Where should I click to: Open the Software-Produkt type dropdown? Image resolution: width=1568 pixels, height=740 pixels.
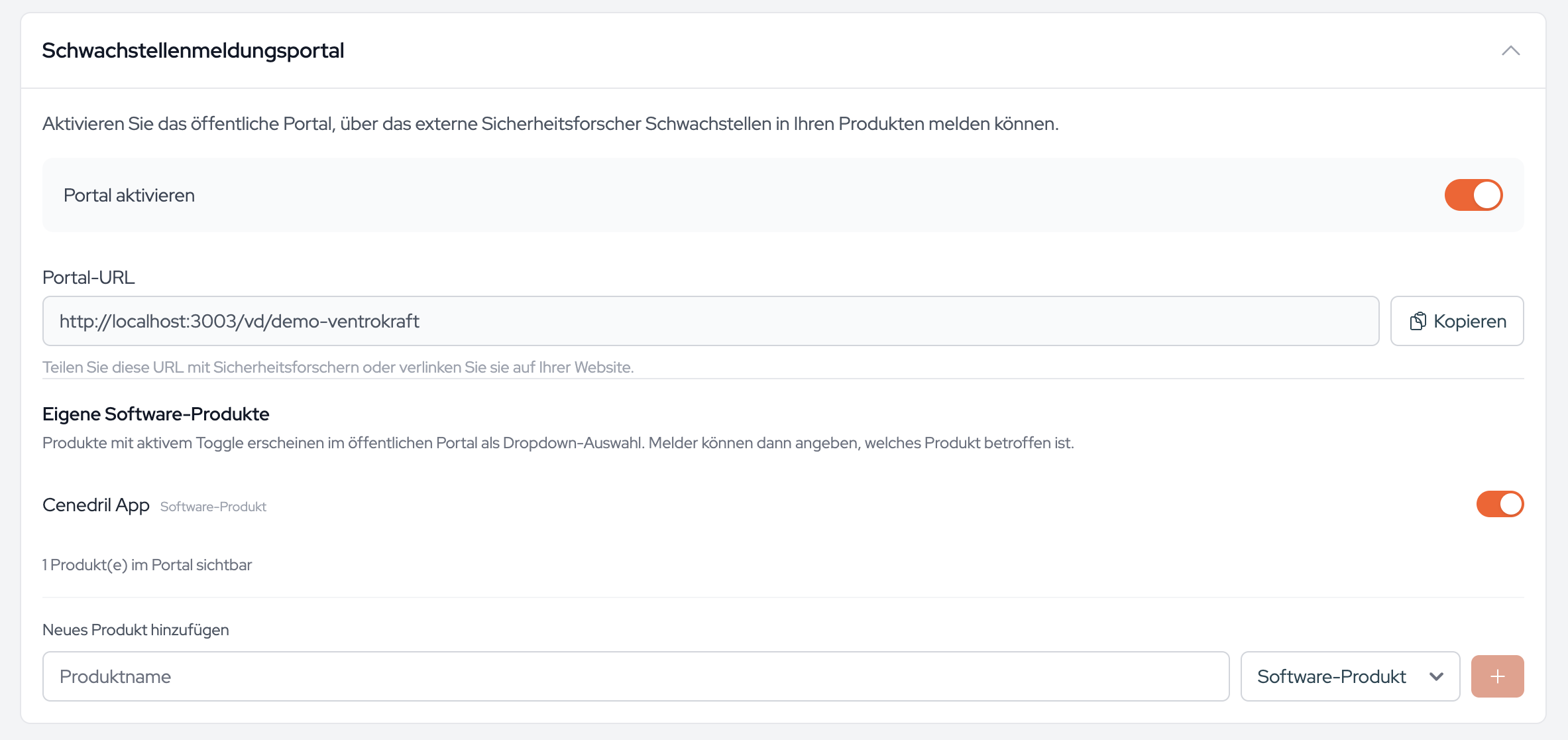[x=1350, y=676]
